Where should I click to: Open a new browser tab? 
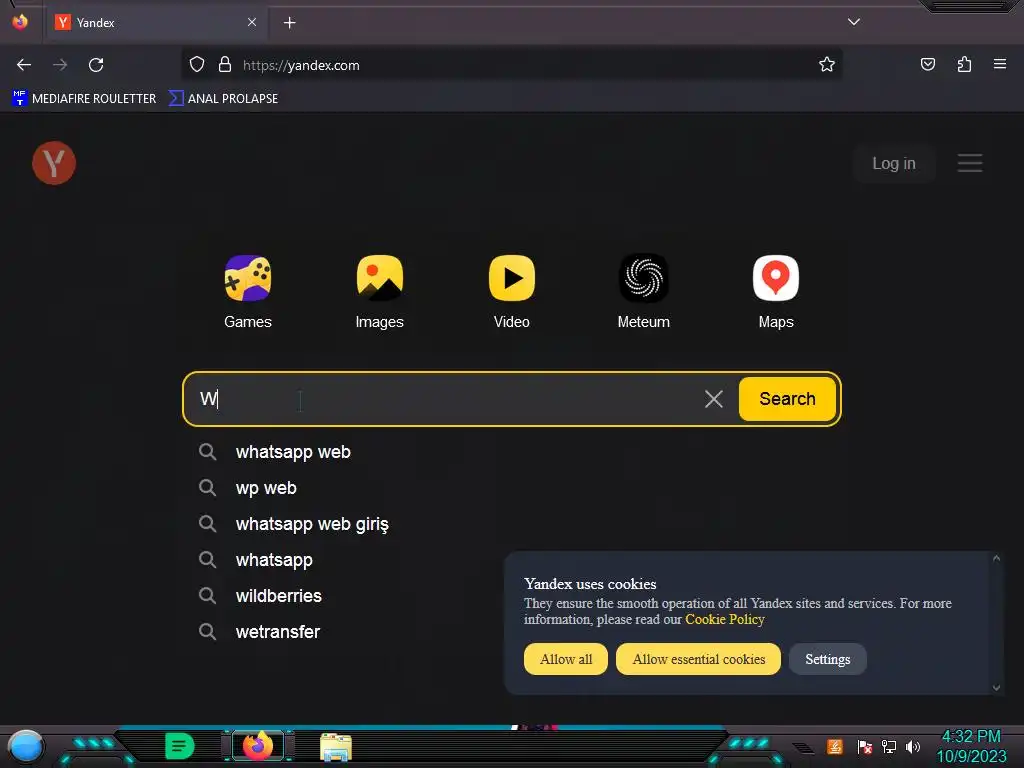[289, 23]
